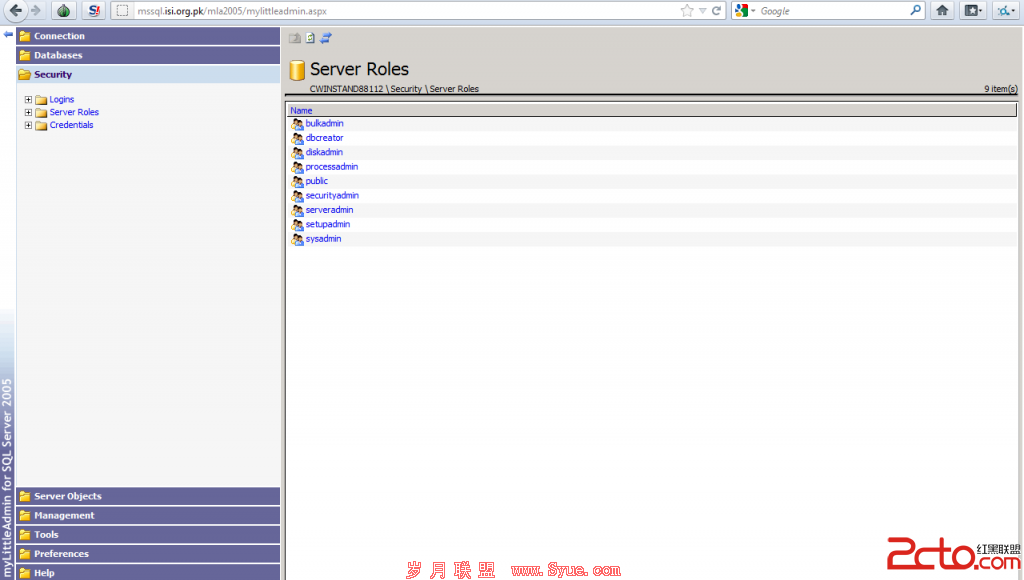Open the sysadmin role
Image resolution: width=1024 pixels, height=580 pixels.
click(x=323, y=238)
